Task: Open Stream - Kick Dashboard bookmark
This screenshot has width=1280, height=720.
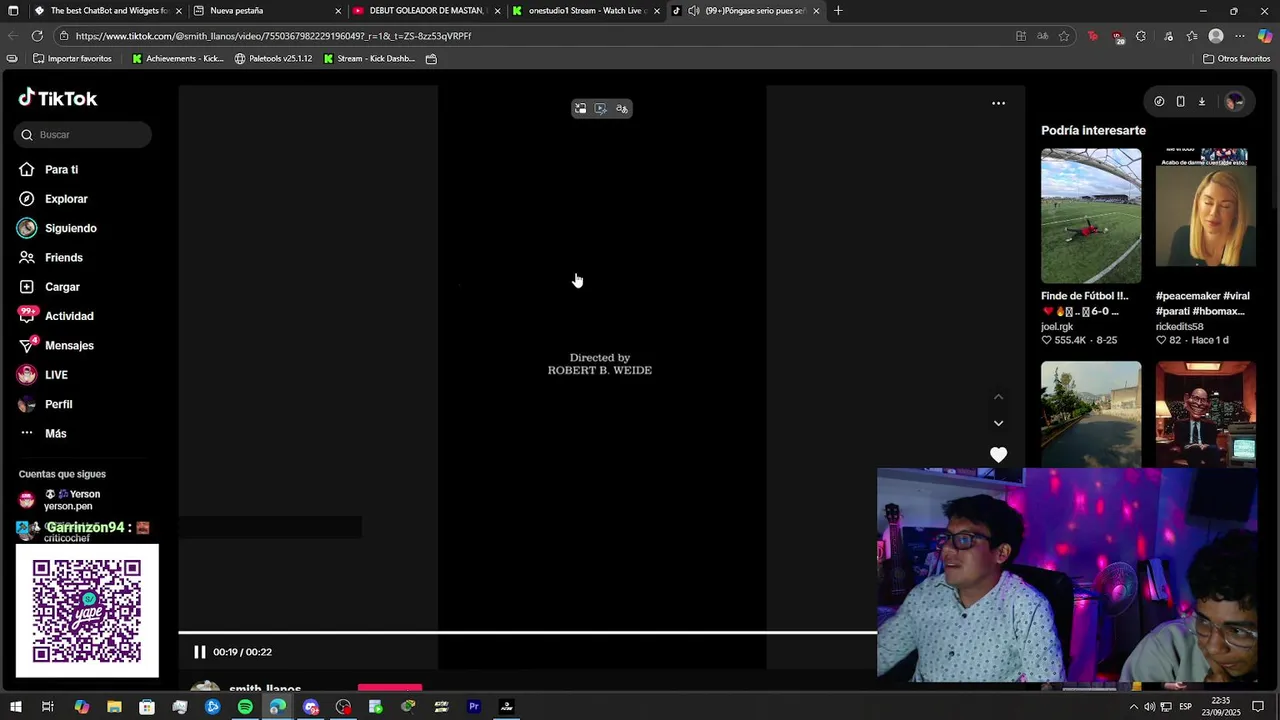Action: click(368, 59)
